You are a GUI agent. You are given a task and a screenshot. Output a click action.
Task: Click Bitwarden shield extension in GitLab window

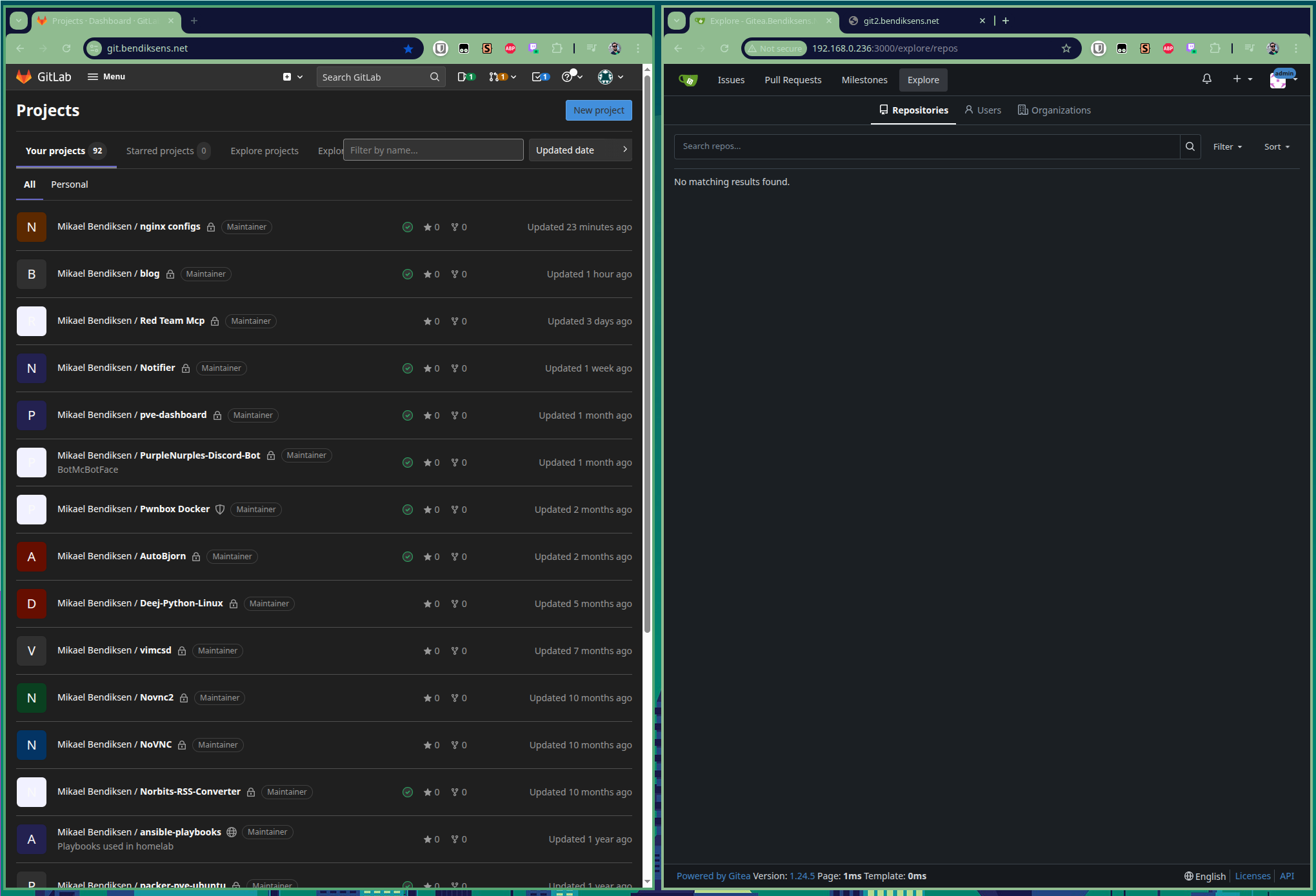point(441,48)
